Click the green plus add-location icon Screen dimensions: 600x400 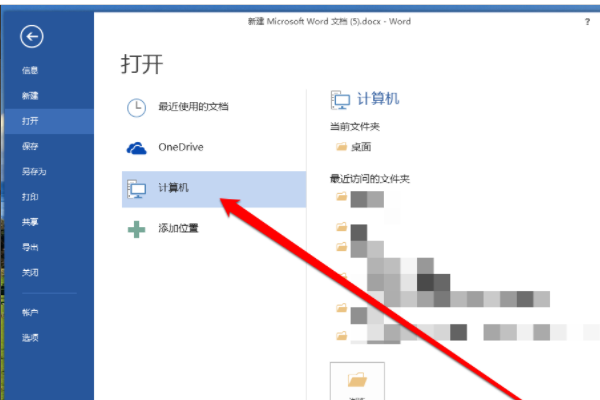coord(136,229)
